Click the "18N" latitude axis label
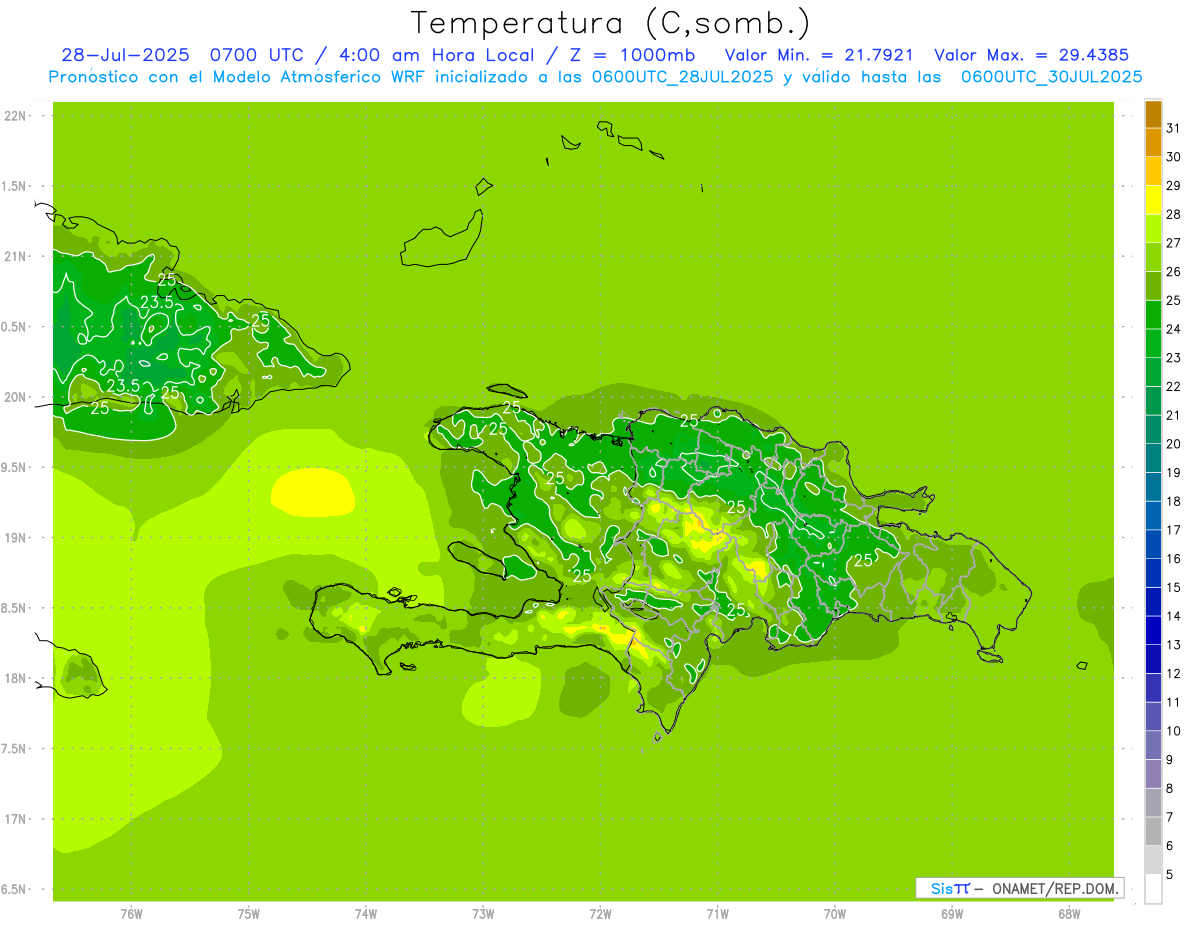1200x927 pixels. pos(15,678)
